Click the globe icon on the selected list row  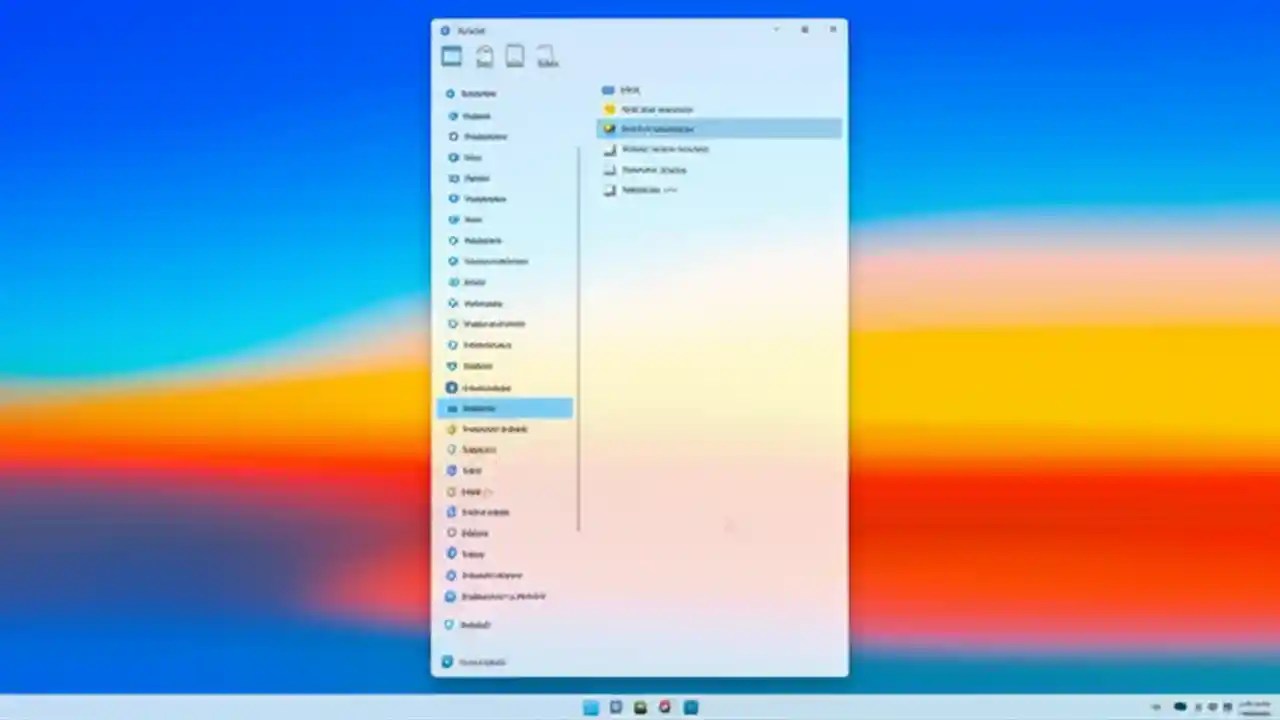coord(610,129)
